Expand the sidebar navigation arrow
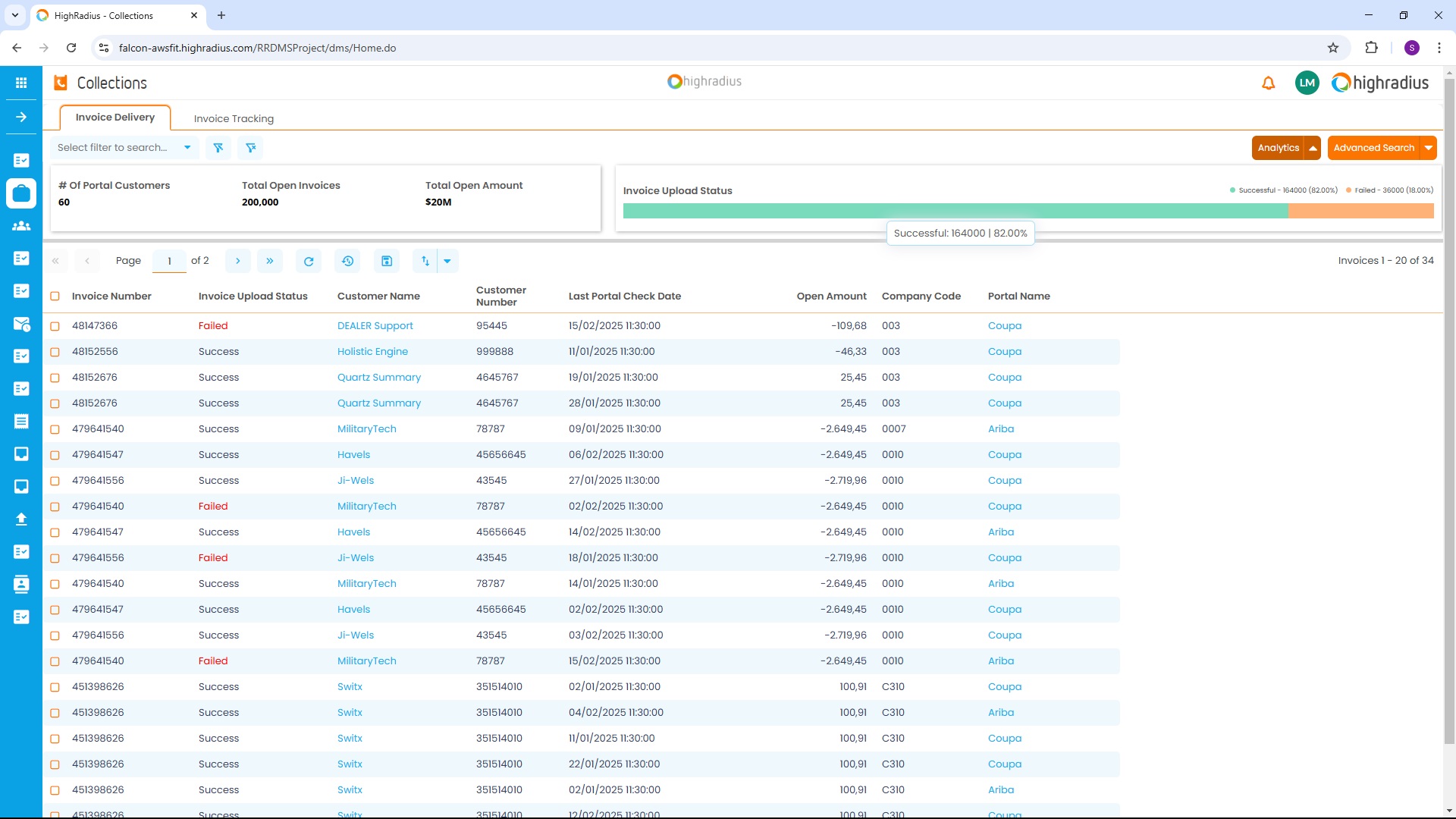 [21, 117]
